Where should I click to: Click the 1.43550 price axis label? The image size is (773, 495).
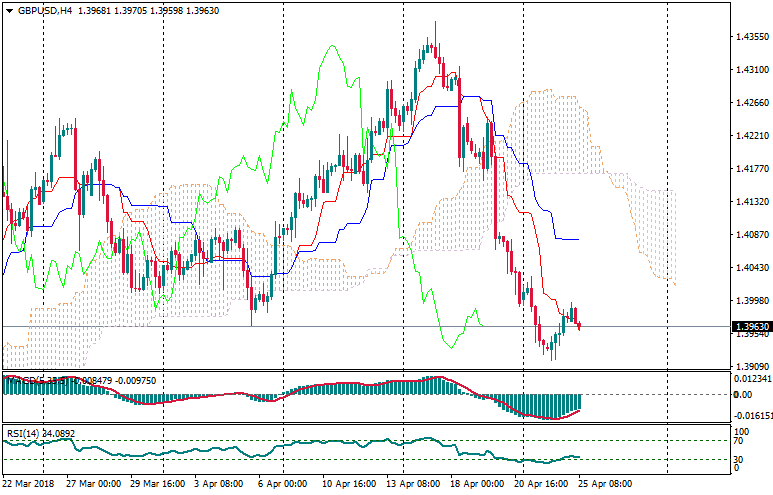pyautogui.click(x=750, y=37)
